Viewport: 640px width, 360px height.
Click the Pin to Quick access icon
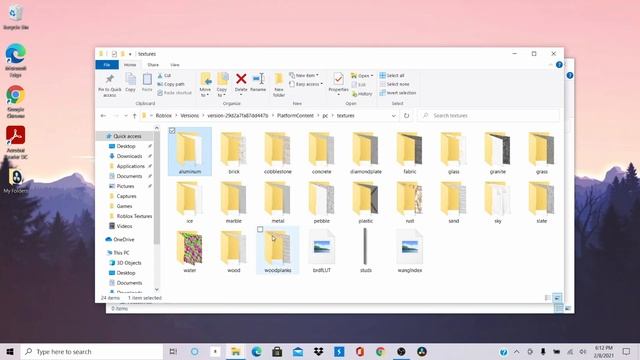pos(109,79)
